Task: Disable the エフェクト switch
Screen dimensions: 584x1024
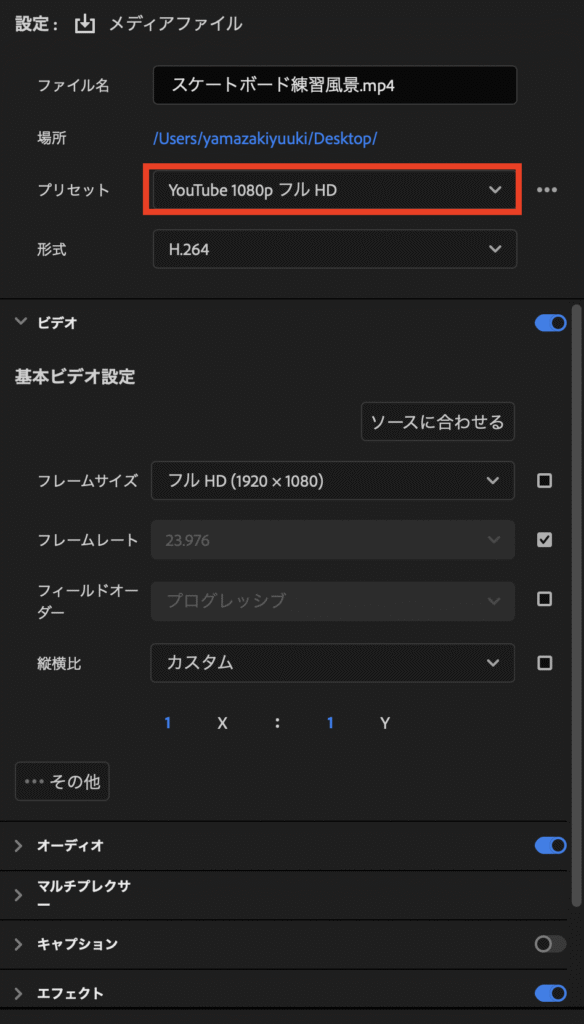Action: [x=550, y=993]
